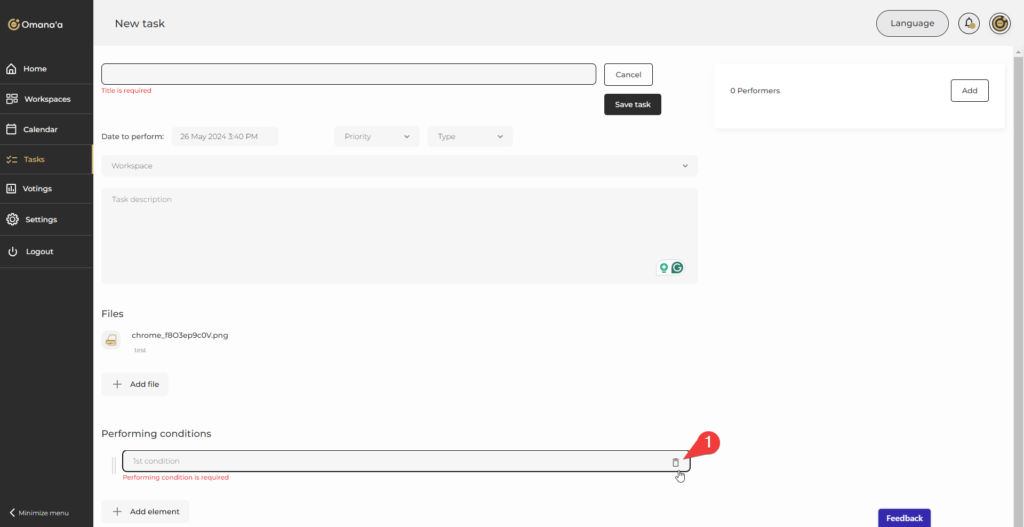1024x527 pixels.
Task: Expand the Priority dropdown
Action: pyautogui.click(x=377, y=136)
